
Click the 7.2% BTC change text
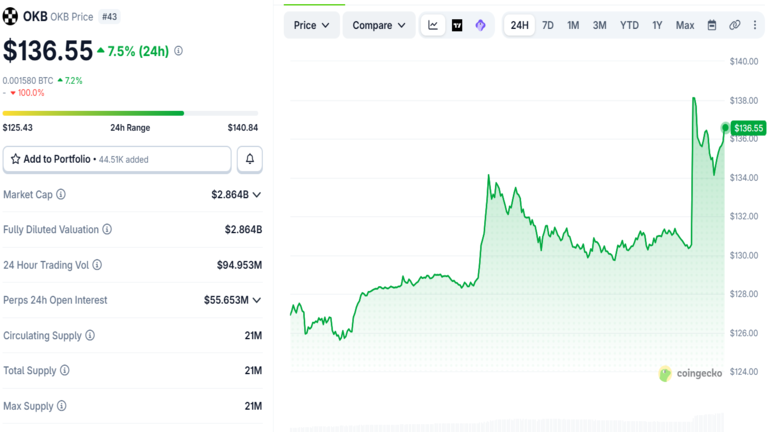73,81
